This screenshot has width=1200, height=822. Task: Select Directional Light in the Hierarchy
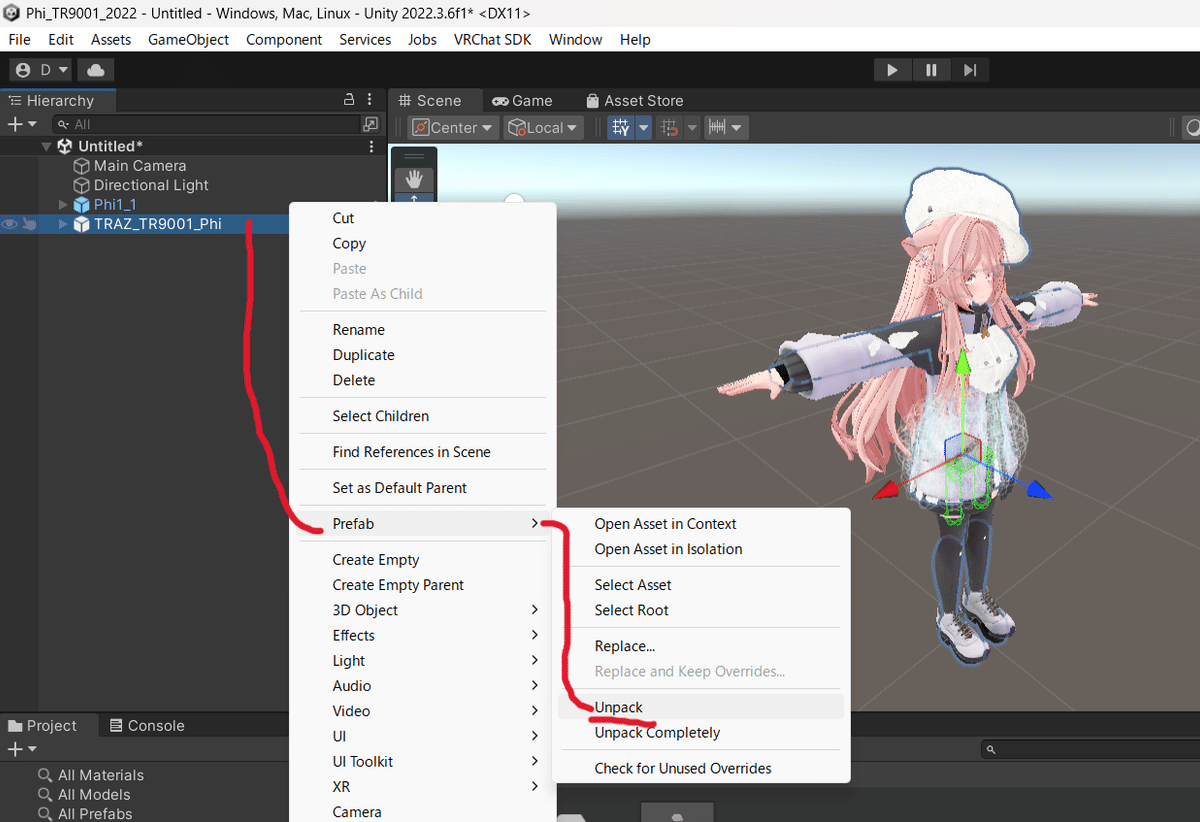click(x=151, y=185)
